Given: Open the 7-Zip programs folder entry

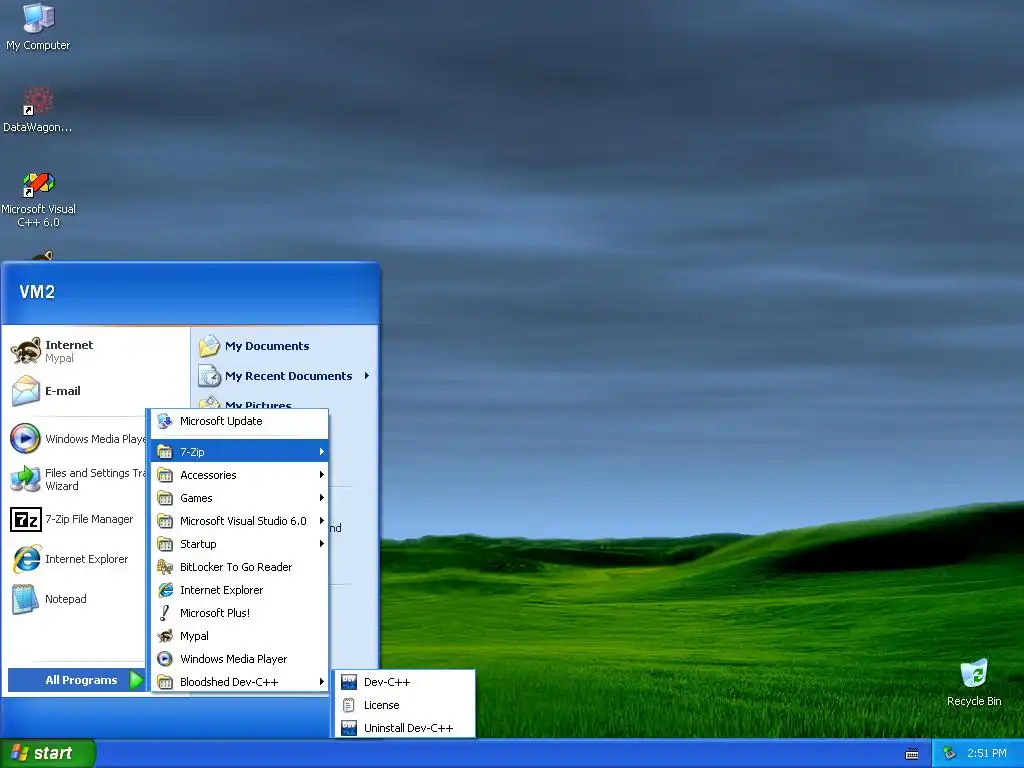Looking at the screenshot, I should (x=240, y=451).
